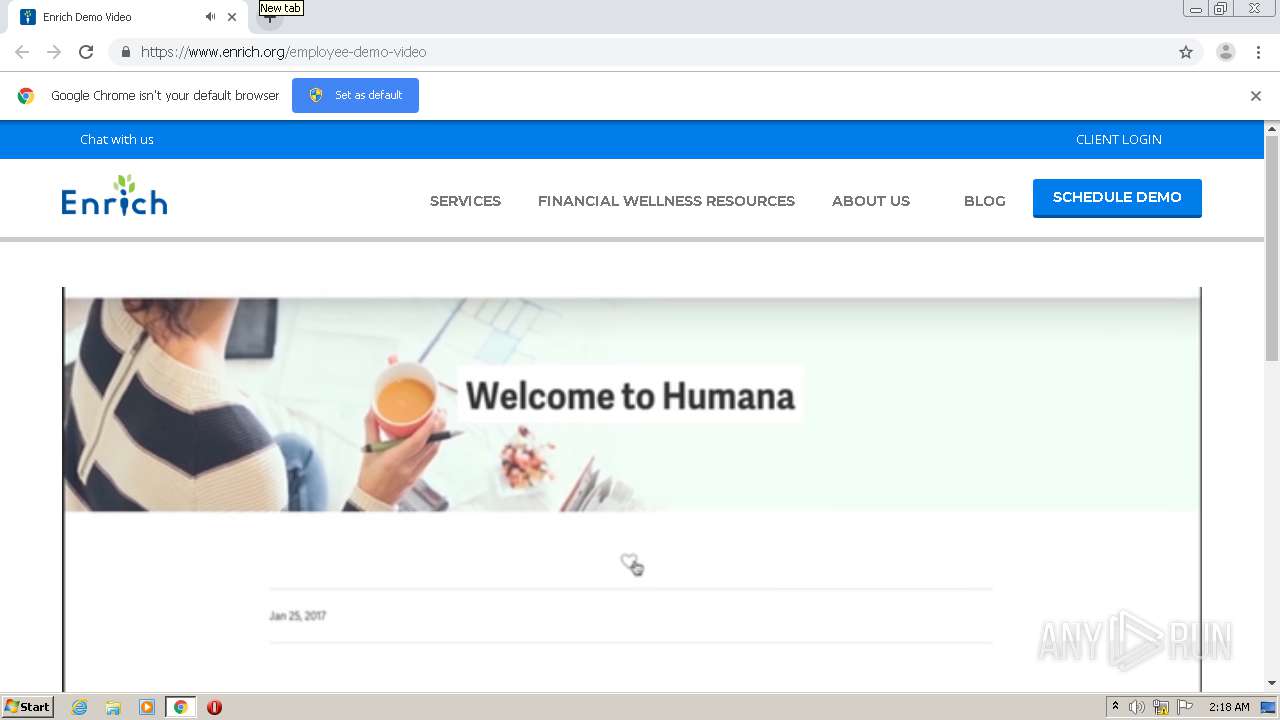Select the Enrich Demo Video tab
Image resolution: width=1280 pixels, height=720 pixels.
125,17
